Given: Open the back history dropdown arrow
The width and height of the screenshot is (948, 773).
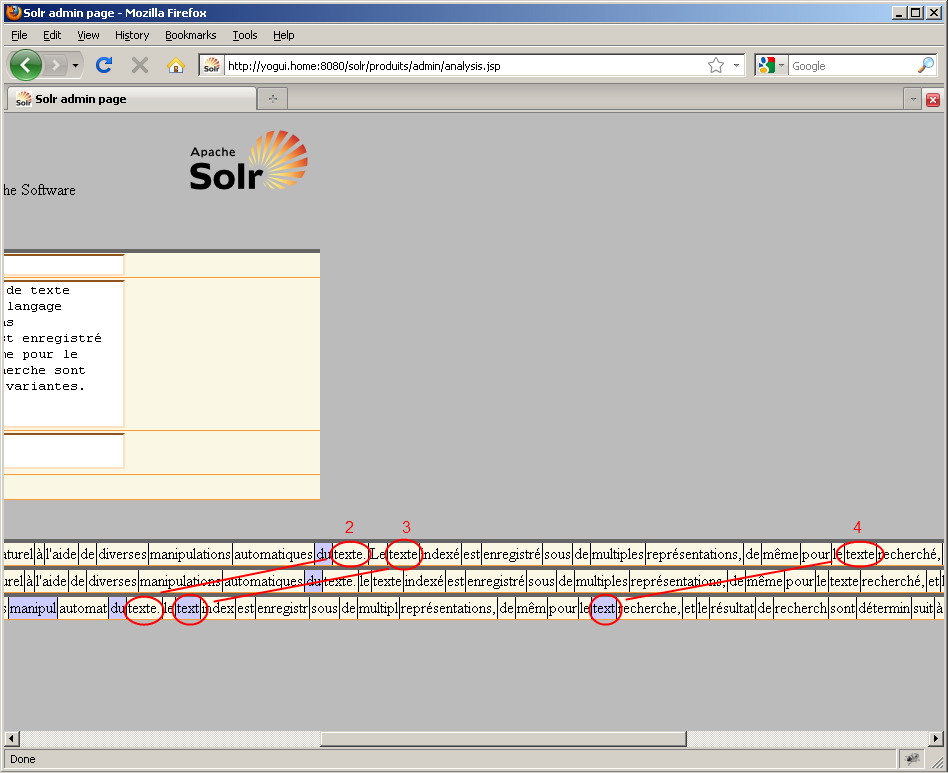Looking at the screenshot, I should click(75, 65).
